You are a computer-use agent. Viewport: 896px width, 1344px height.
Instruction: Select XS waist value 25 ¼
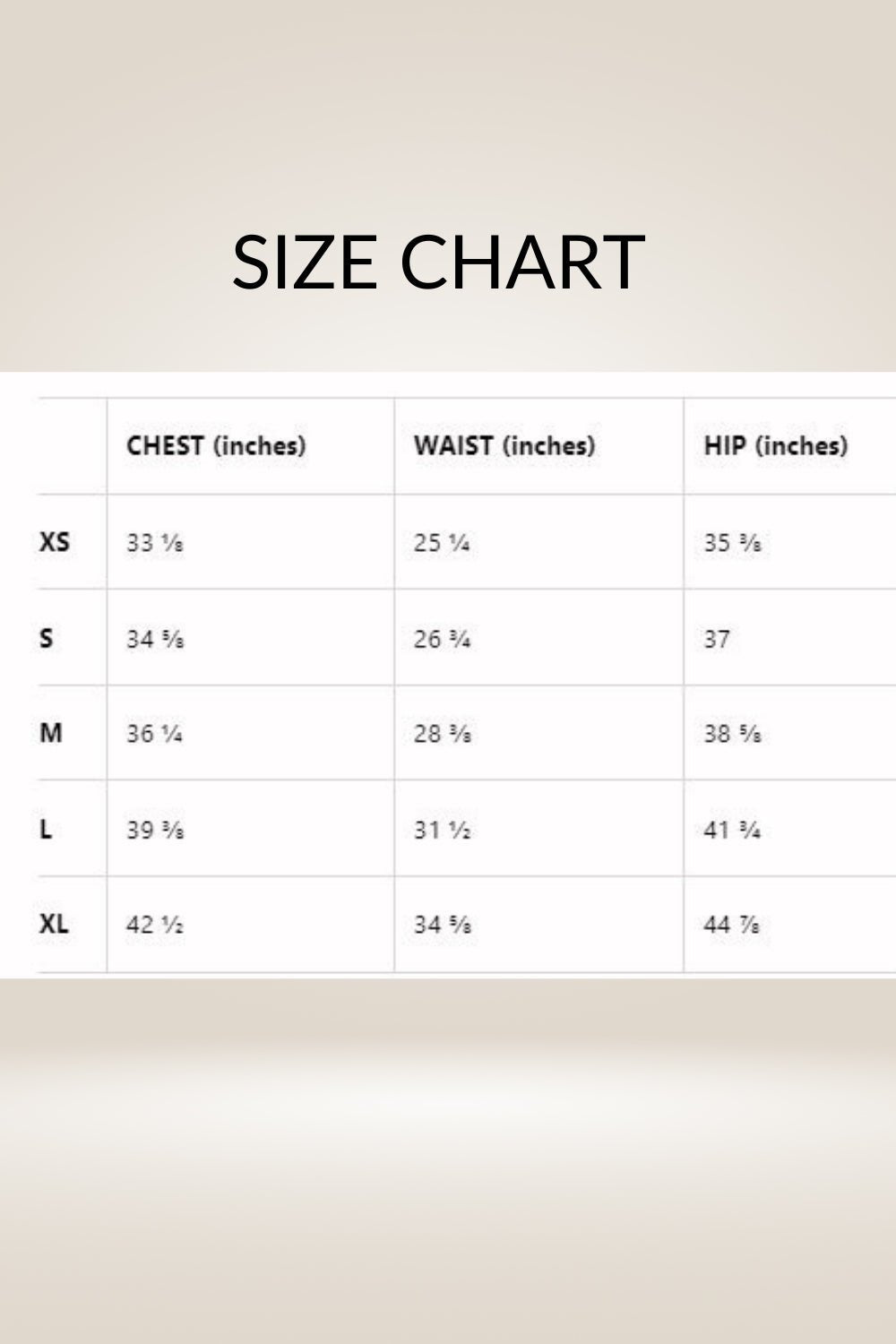[x=442, y=543]
